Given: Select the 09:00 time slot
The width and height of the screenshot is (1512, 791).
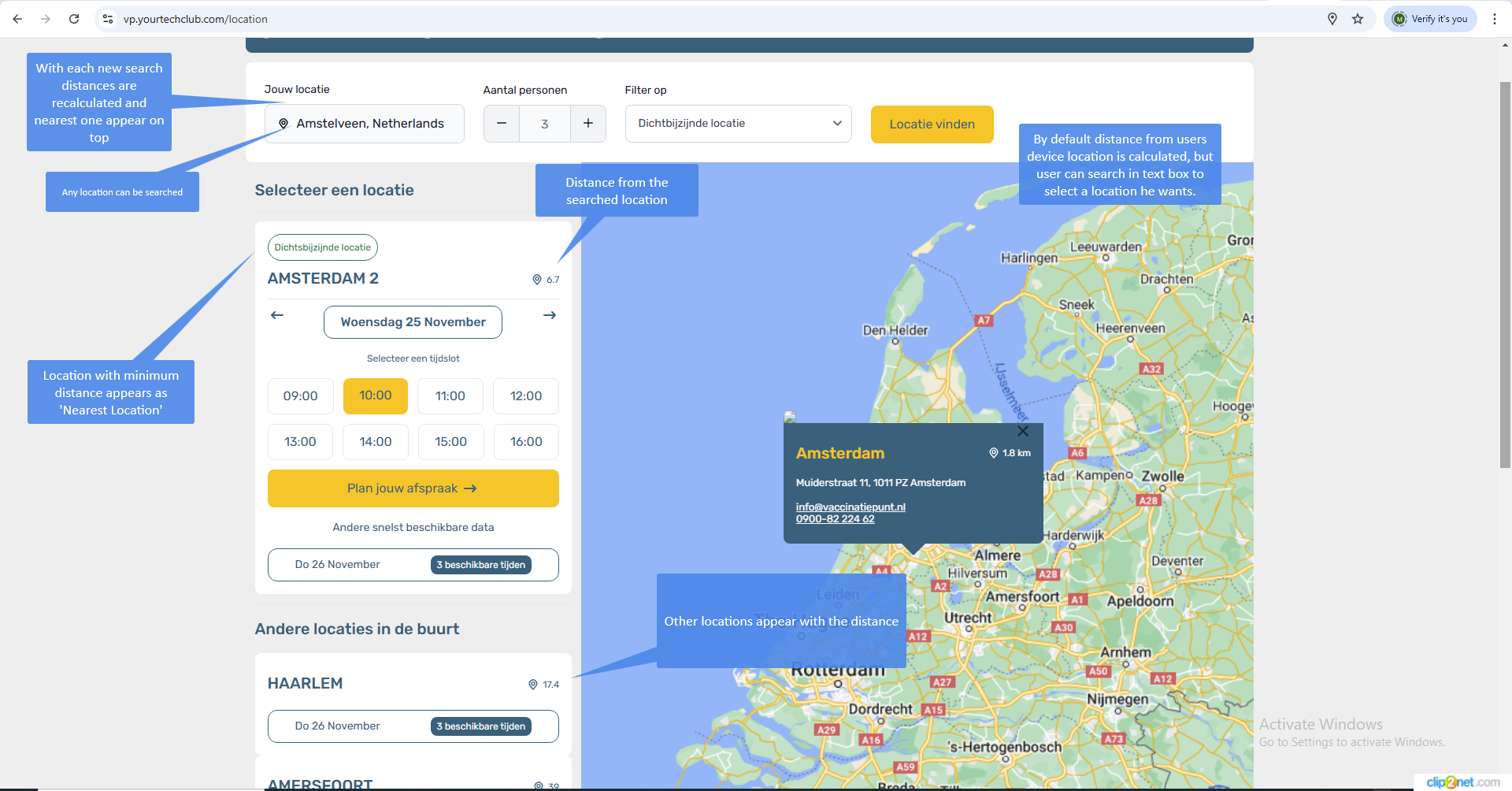Looking at the screenshot, I should click(x=300, y=396).
